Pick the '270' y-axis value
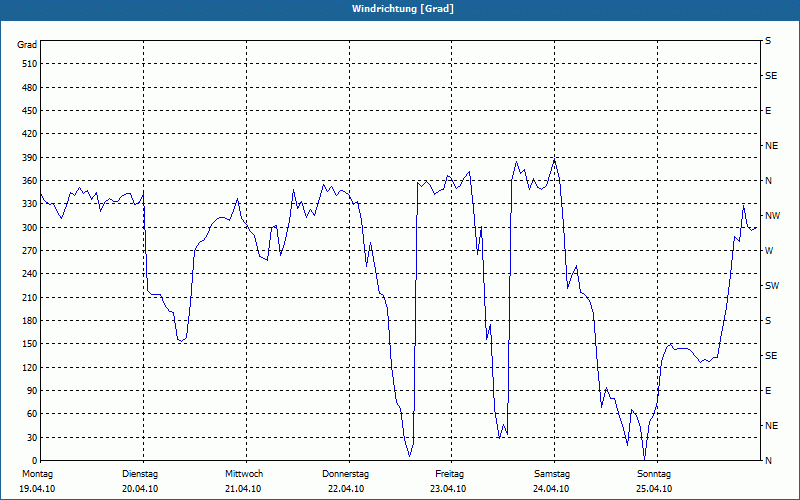The height and width of the screenshot is (500, 800). click(x=30, y=251)
